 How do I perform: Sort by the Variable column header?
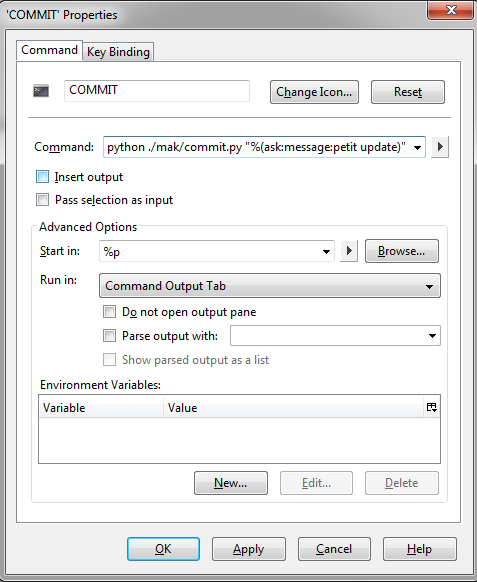click(x=101, y=408)
